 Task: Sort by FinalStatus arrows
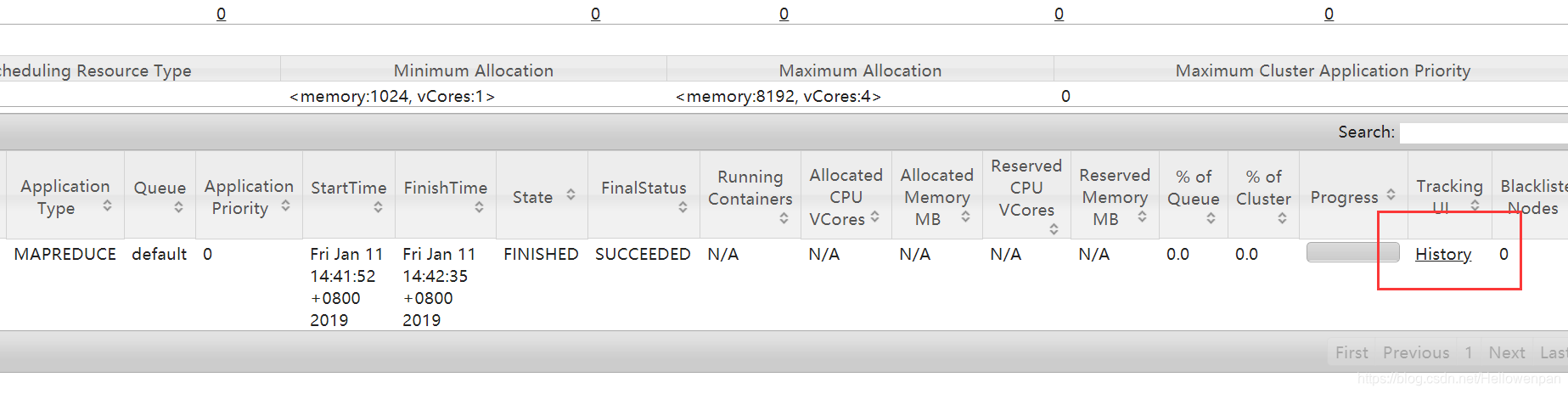pos(683,207)
